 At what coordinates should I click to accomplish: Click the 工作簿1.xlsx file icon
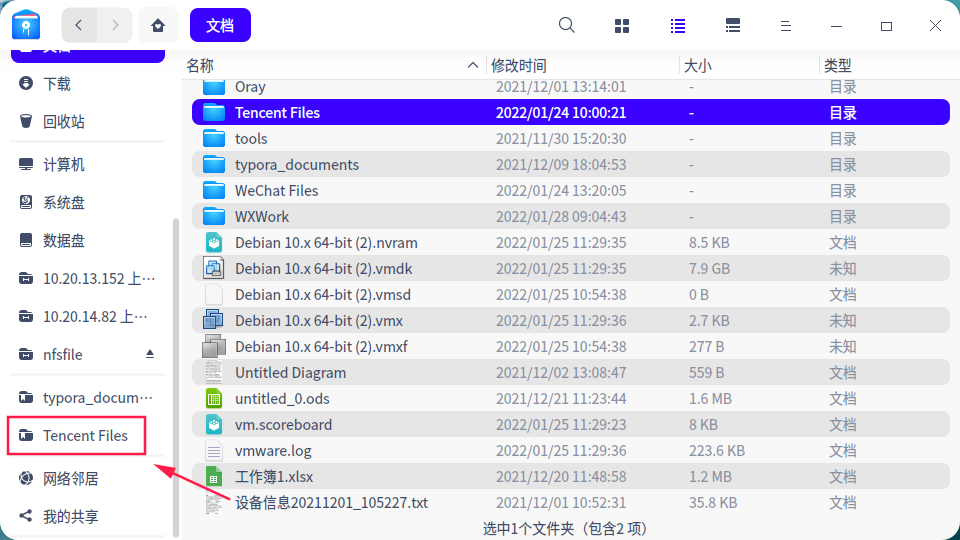[x=214, y=476]
